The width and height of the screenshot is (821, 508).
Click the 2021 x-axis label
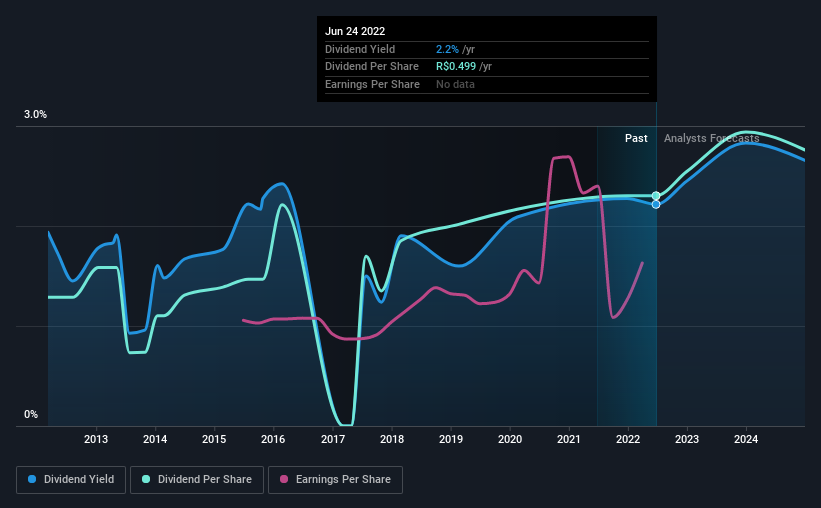tap(569, 439)
